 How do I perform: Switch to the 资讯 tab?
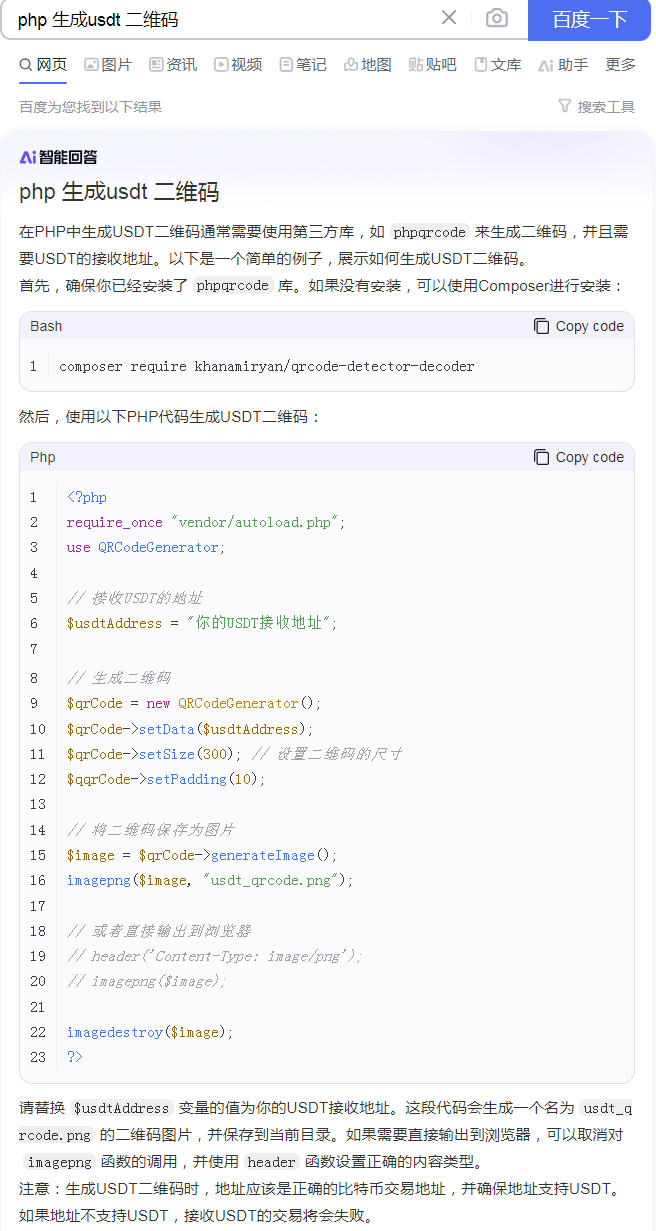[x=173, y=65]
